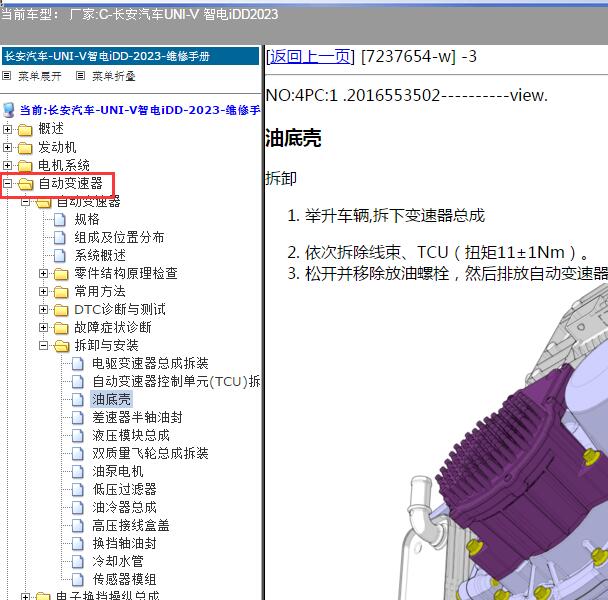The image size is (608, 600).
Task: Select the 油底壳 tree item
Action: point(111,399)
